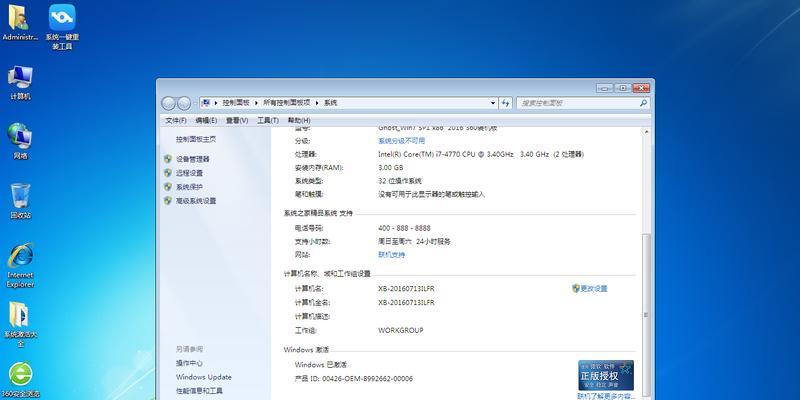Launch the Internet Explorer desktop icon
This screenshot has width=800, height=400.
click(20, 265)
